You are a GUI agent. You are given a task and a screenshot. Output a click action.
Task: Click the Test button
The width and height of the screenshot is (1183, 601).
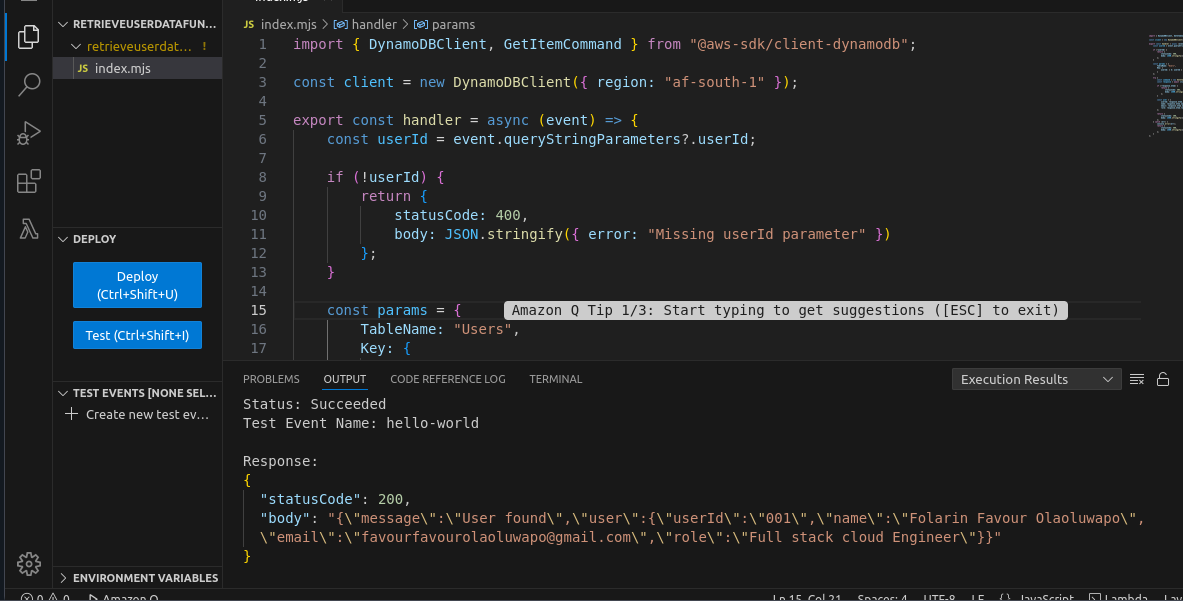137,334
